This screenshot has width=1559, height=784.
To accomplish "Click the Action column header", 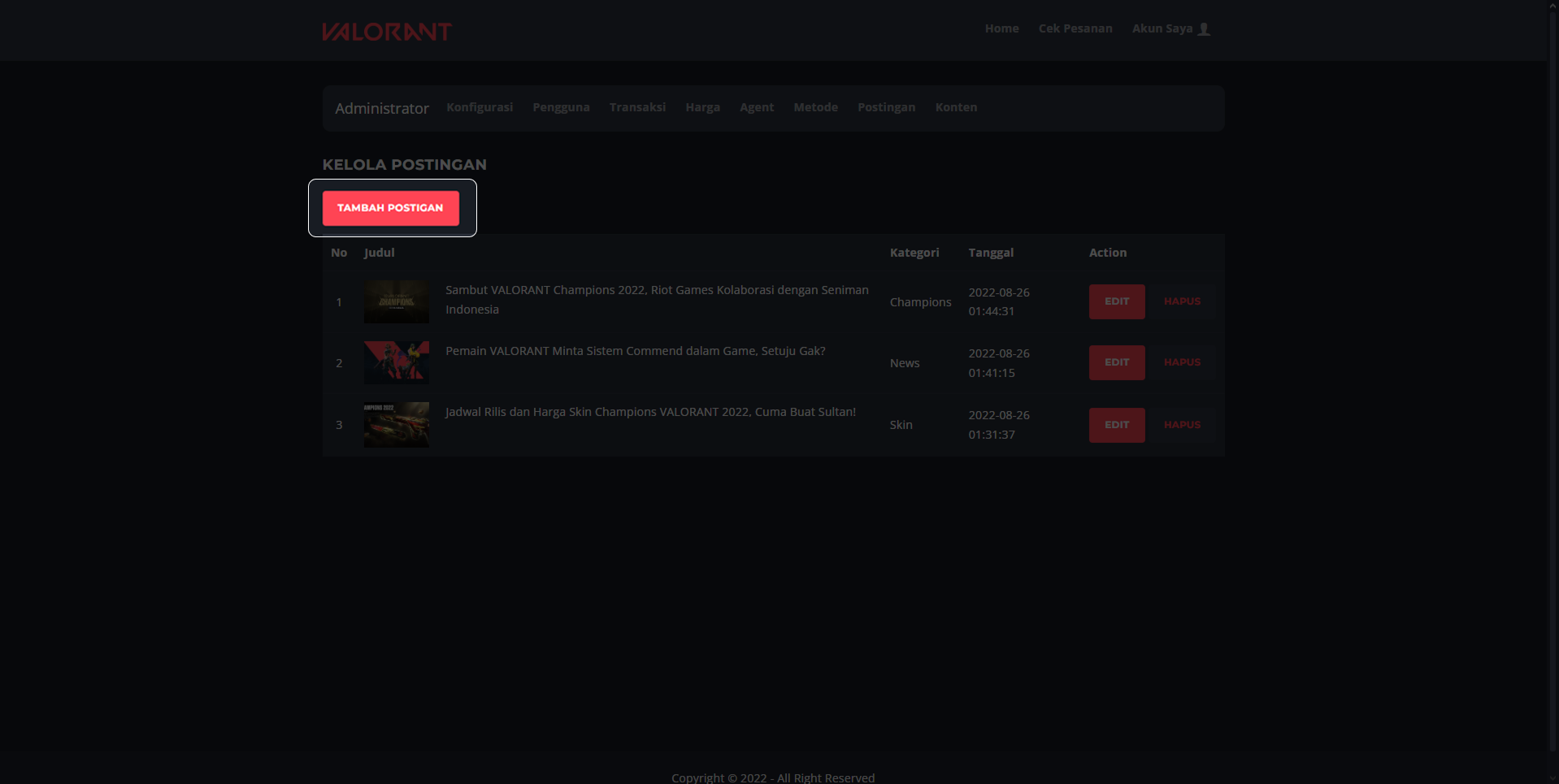I will click(1108, 253).
